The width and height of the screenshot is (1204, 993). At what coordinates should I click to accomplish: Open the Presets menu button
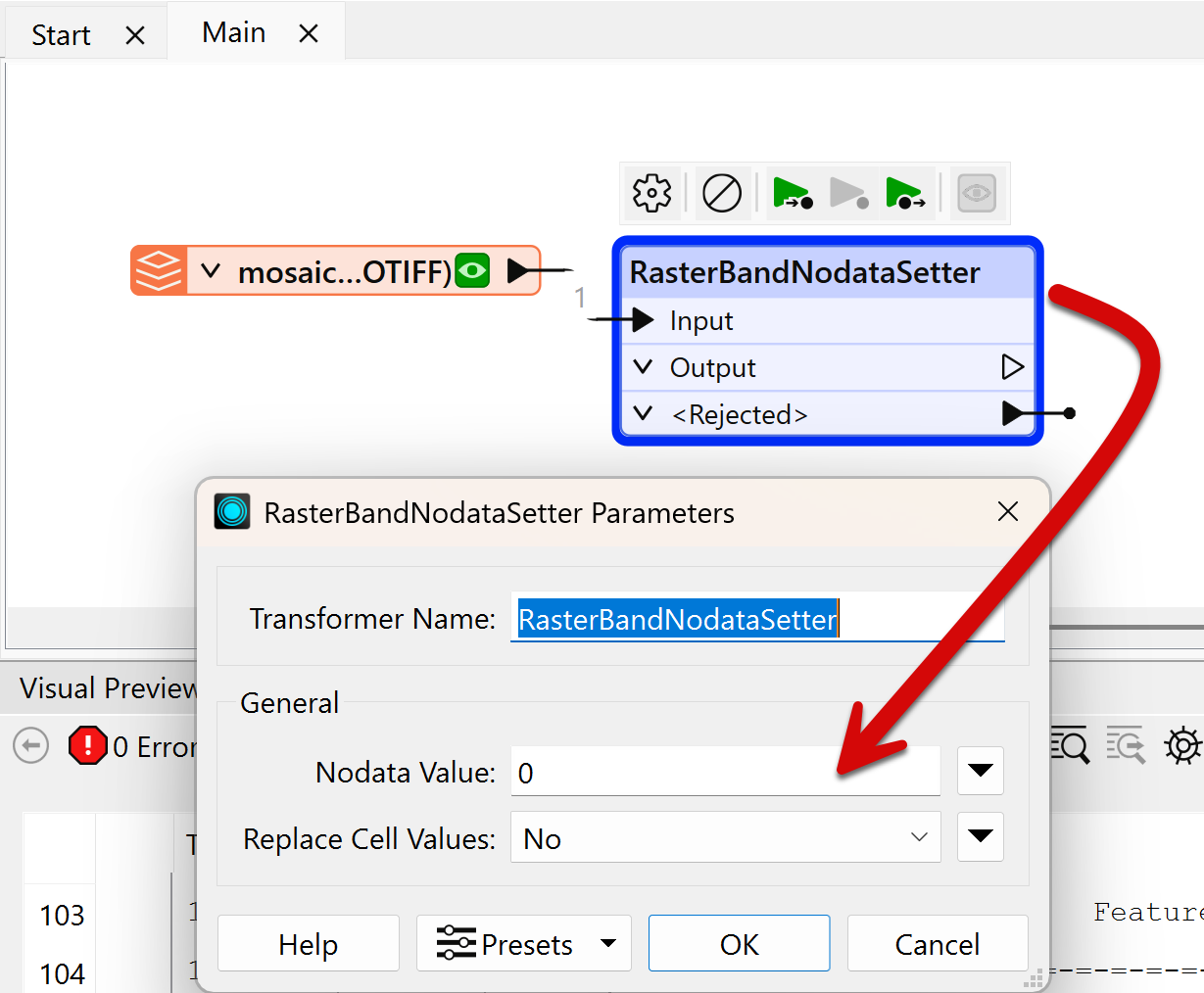coord(523,944)
